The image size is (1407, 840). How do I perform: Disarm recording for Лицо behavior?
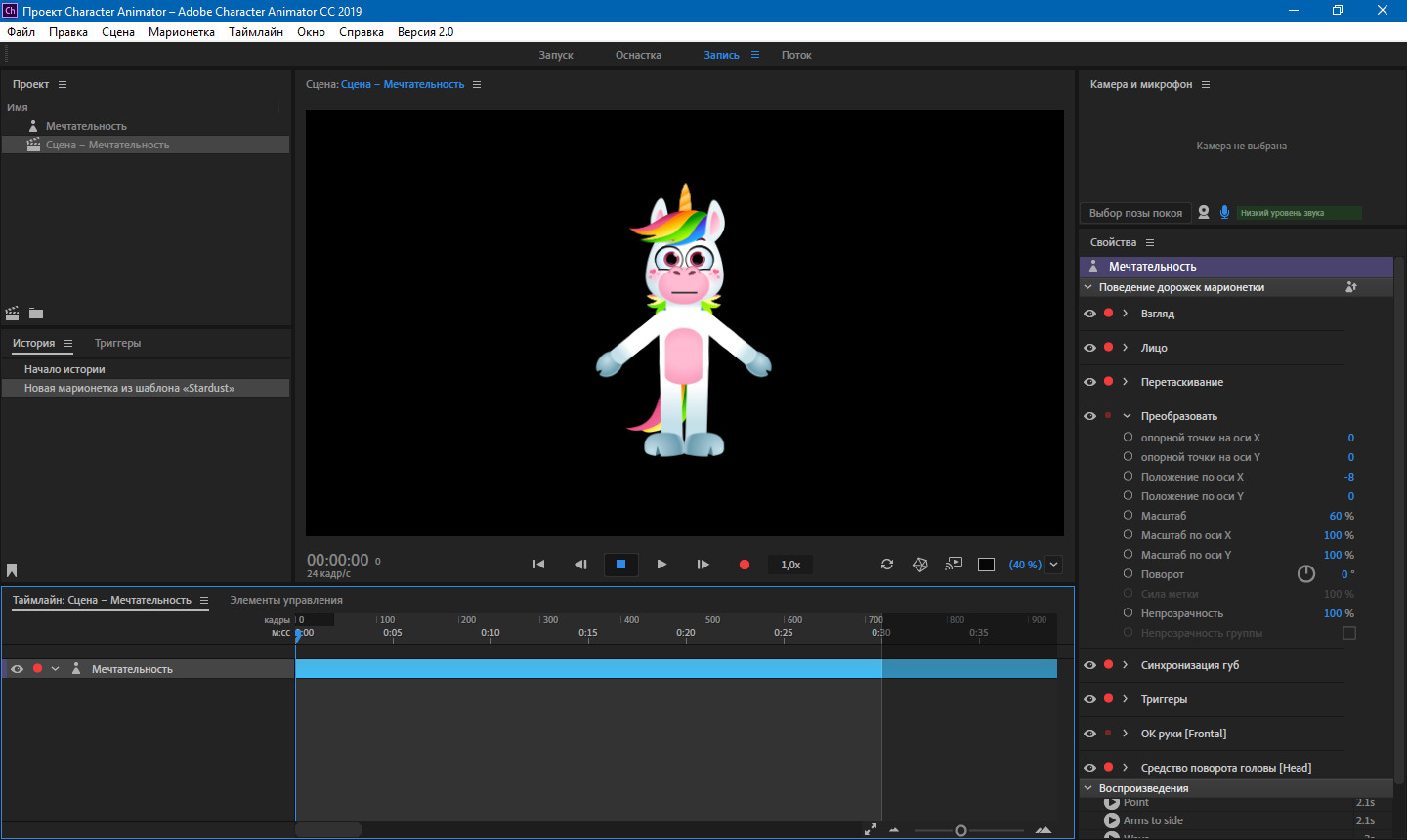pyautogui.click(x=1108, y=347)
